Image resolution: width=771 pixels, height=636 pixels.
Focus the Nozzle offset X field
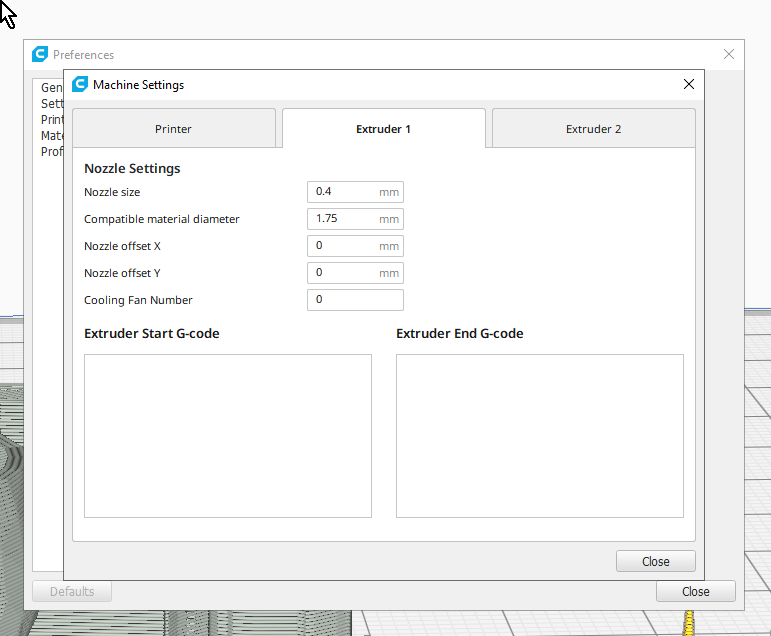(355, 246)
